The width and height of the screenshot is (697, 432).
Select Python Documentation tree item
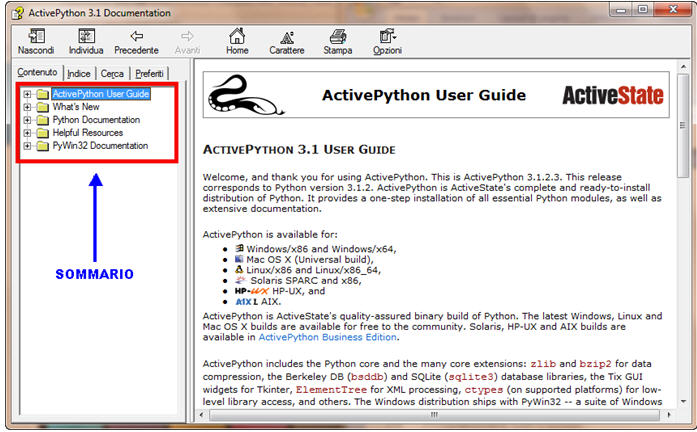point(96,120)
